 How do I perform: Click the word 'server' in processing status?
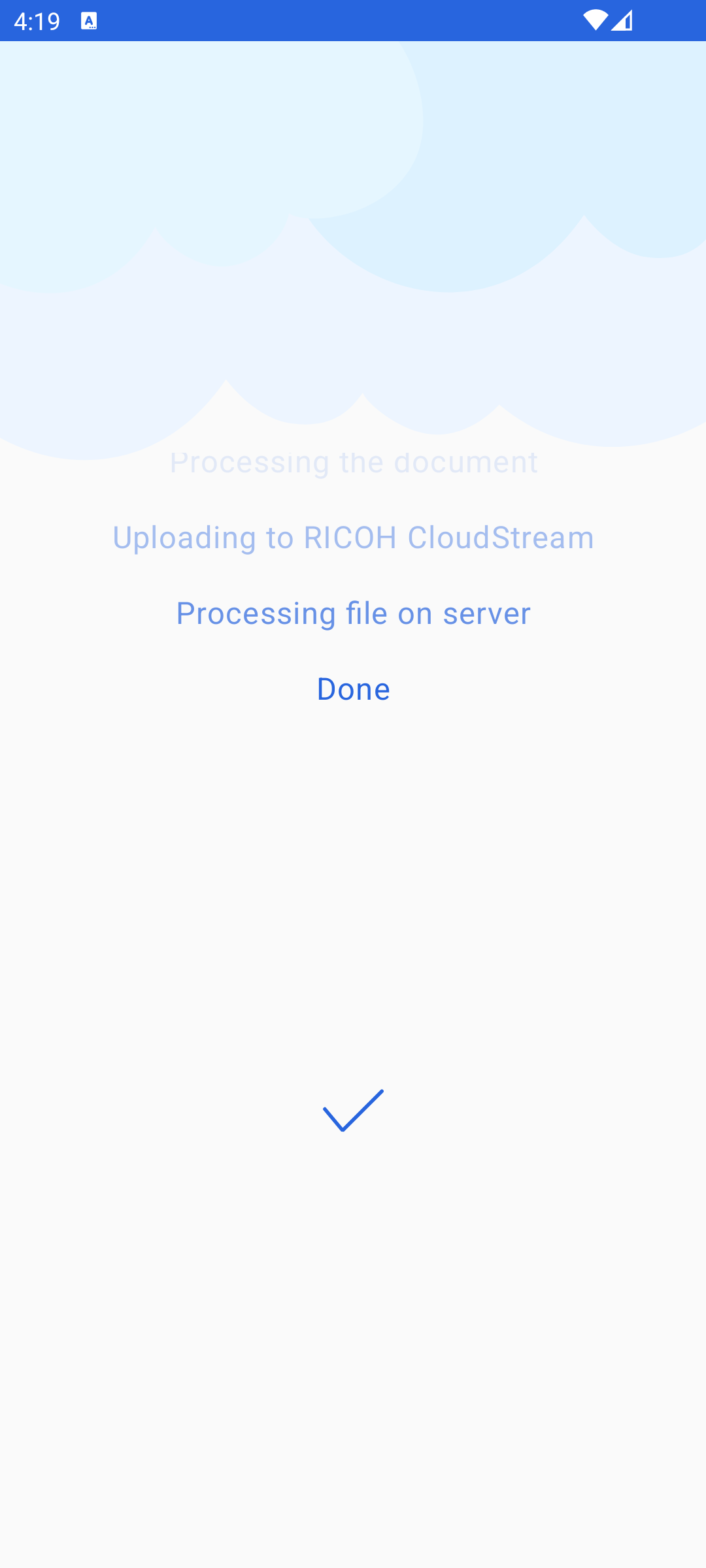(486, 614)
